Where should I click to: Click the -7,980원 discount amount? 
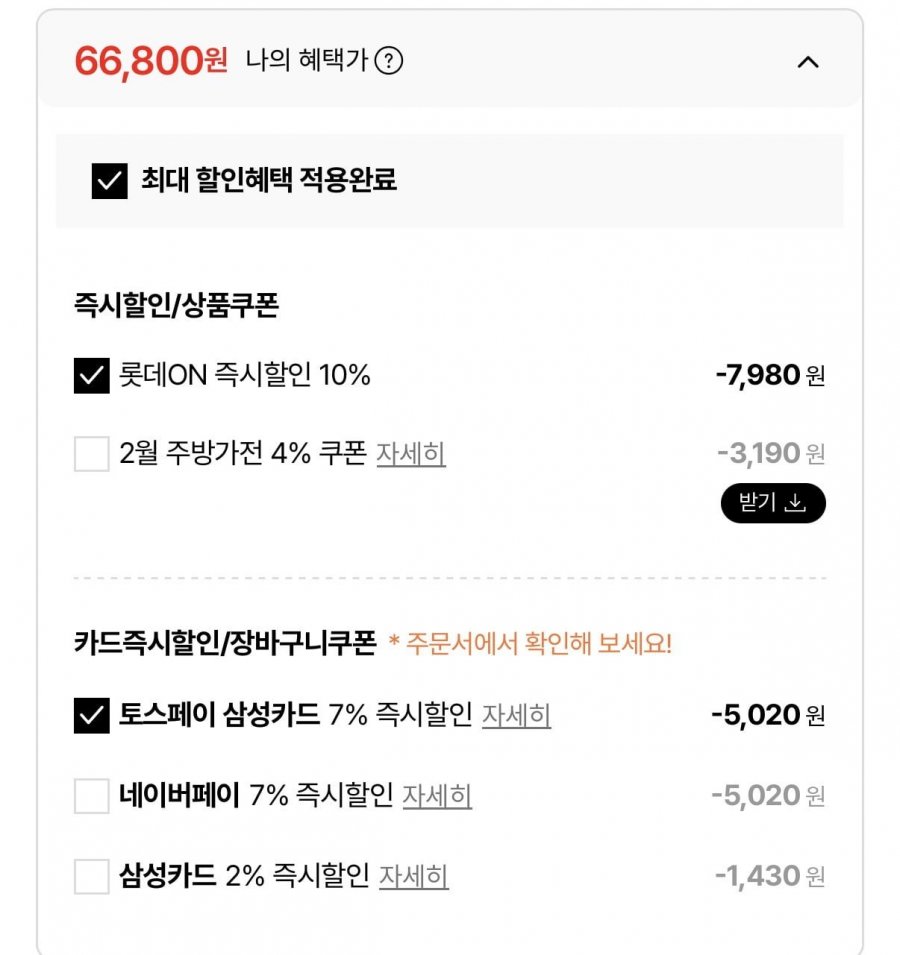pyautogui.click(x=770, y=376)
